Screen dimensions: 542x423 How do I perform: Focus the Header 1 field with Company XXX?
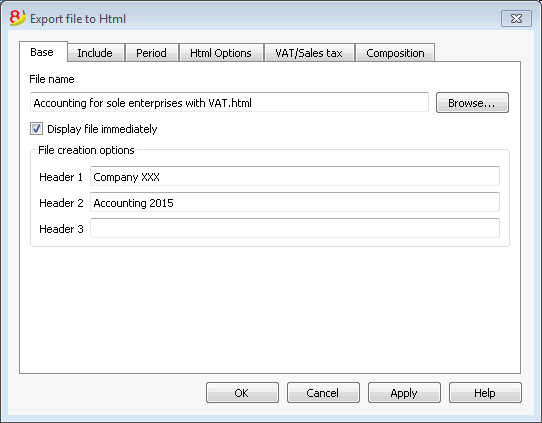295,176
